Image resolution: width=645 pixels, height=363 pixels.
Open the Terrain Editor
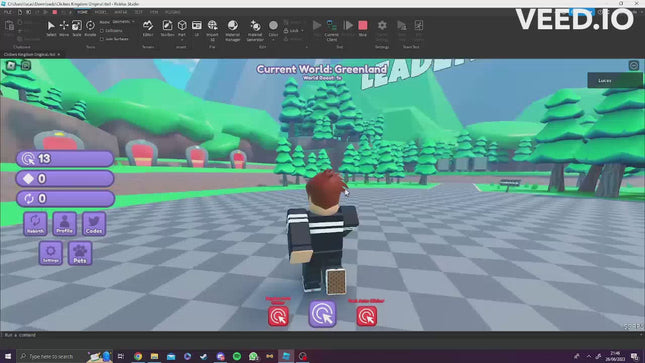[148, 28]
